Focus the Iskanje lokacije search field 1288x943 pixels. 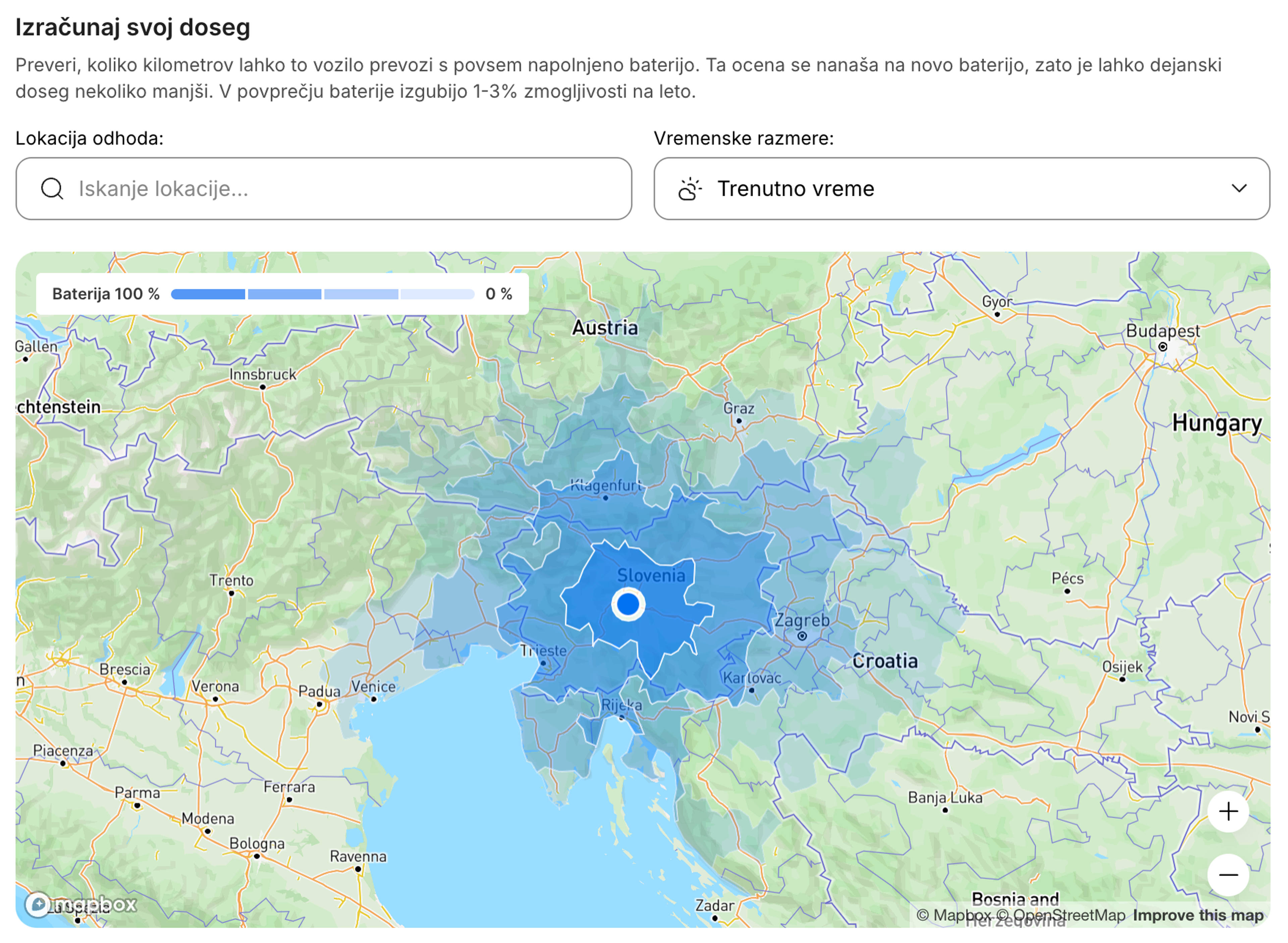(324, 189)
